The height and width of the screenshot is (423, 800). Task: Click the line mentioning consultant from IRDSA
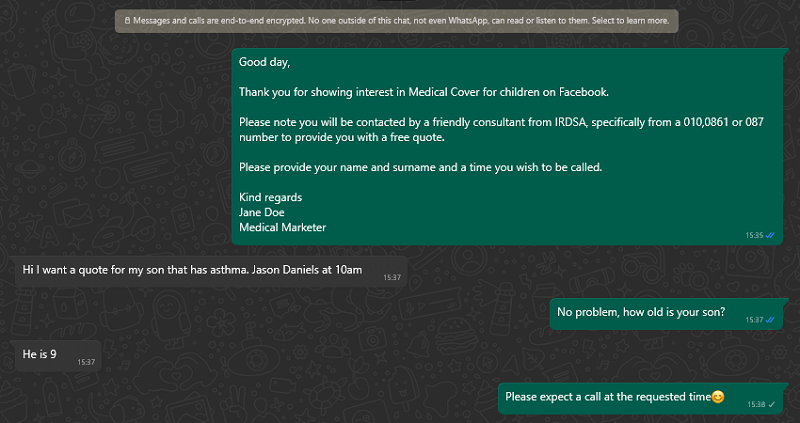coord(501,122)
